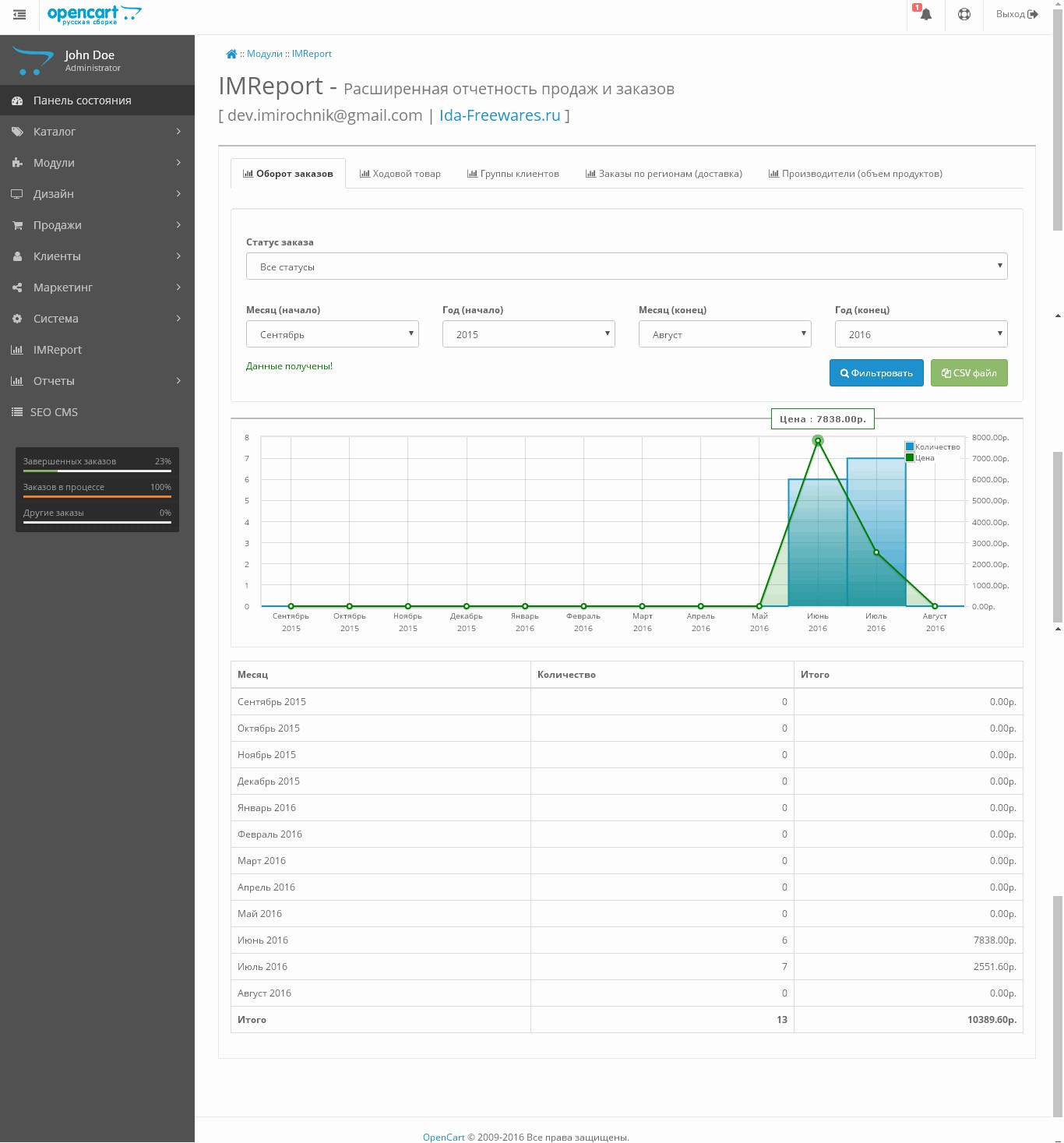This screenshot has width=1064, height=1143.
Task: Switch to the Ходовой товар tab
Action: [400, 174]
